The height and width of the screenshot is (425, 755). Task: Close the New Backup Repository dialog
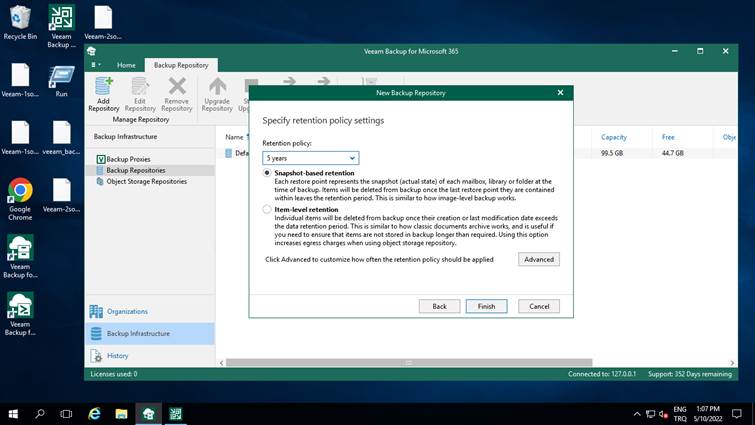point(560,92)
